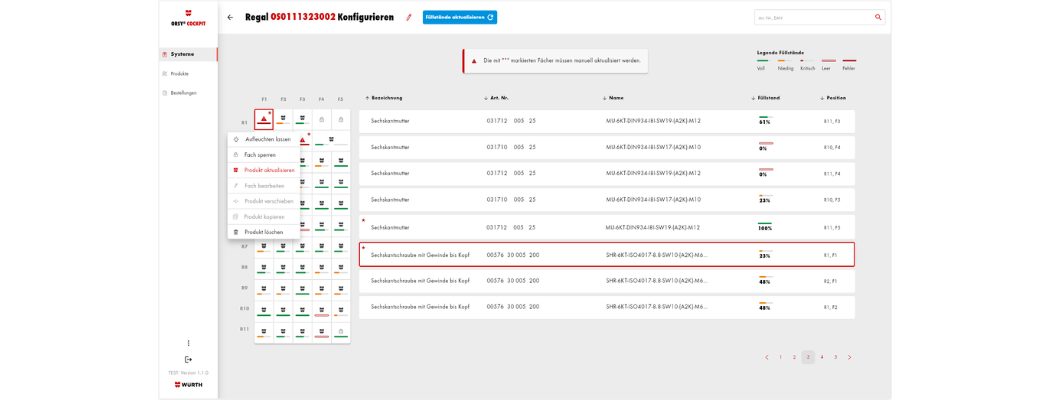Go to page 4 in pagination
Screen dimensions: 1050x400
[822, 357]
